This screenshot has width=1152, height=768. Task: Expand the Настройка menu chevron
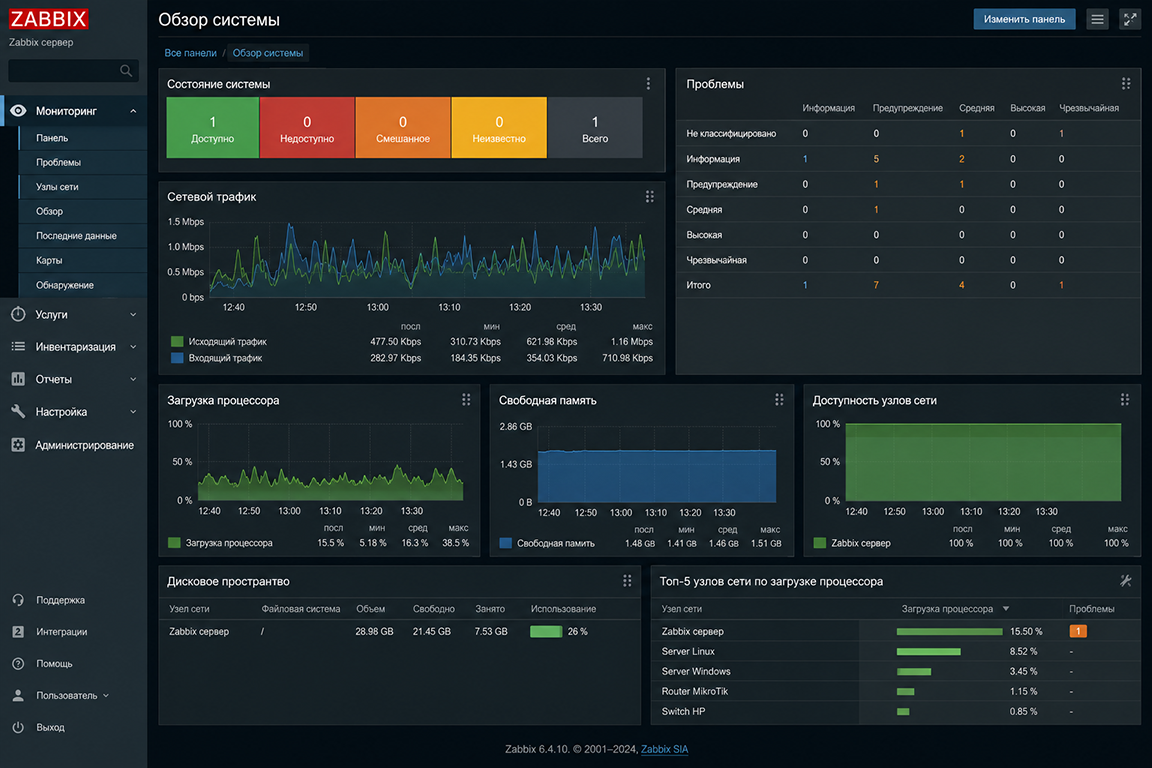133,412
